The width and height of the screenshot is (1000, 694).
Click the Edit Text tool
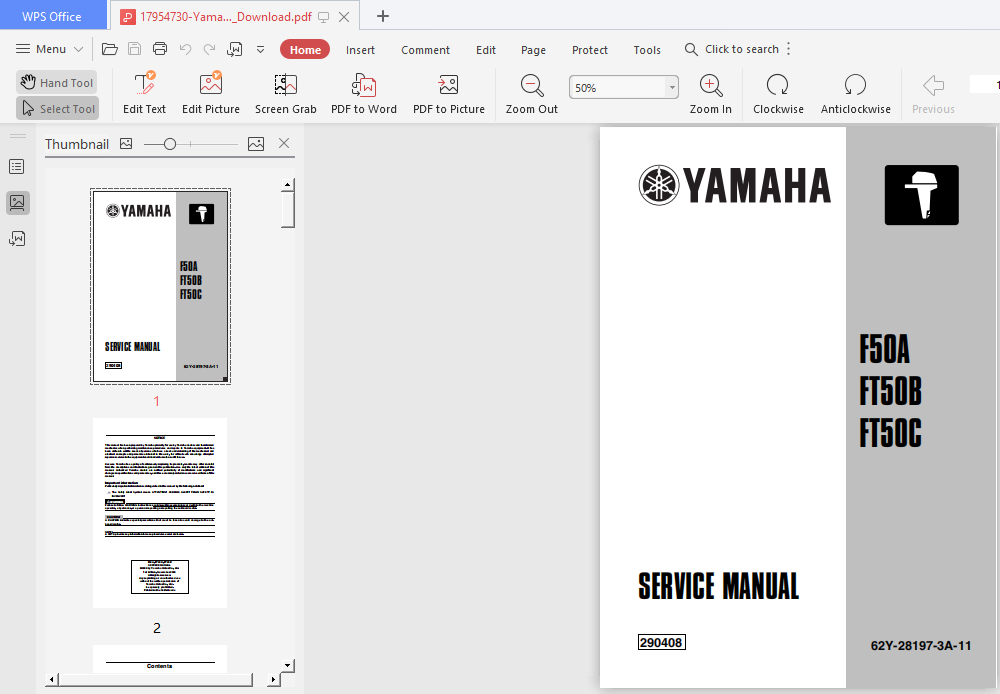coord(144,93)
